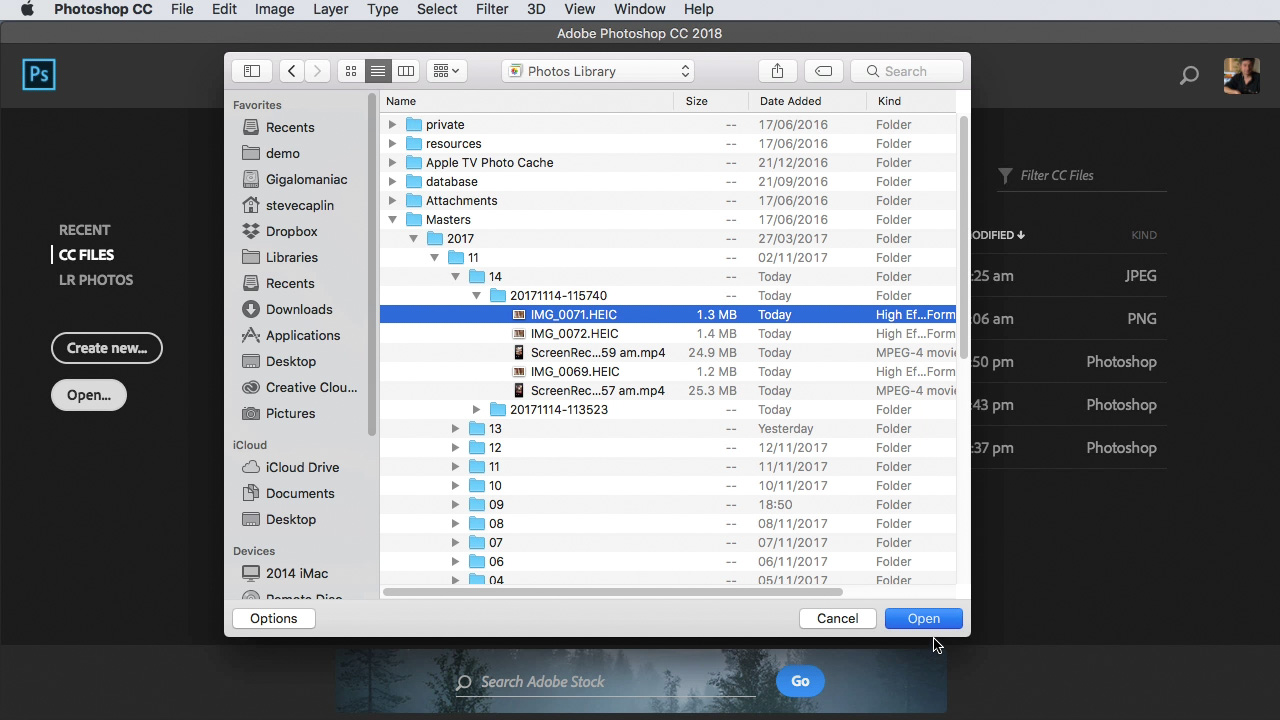This screenshot has width=1280, height=720.
Task: Expand the resources folder
Action: [392, 143]
